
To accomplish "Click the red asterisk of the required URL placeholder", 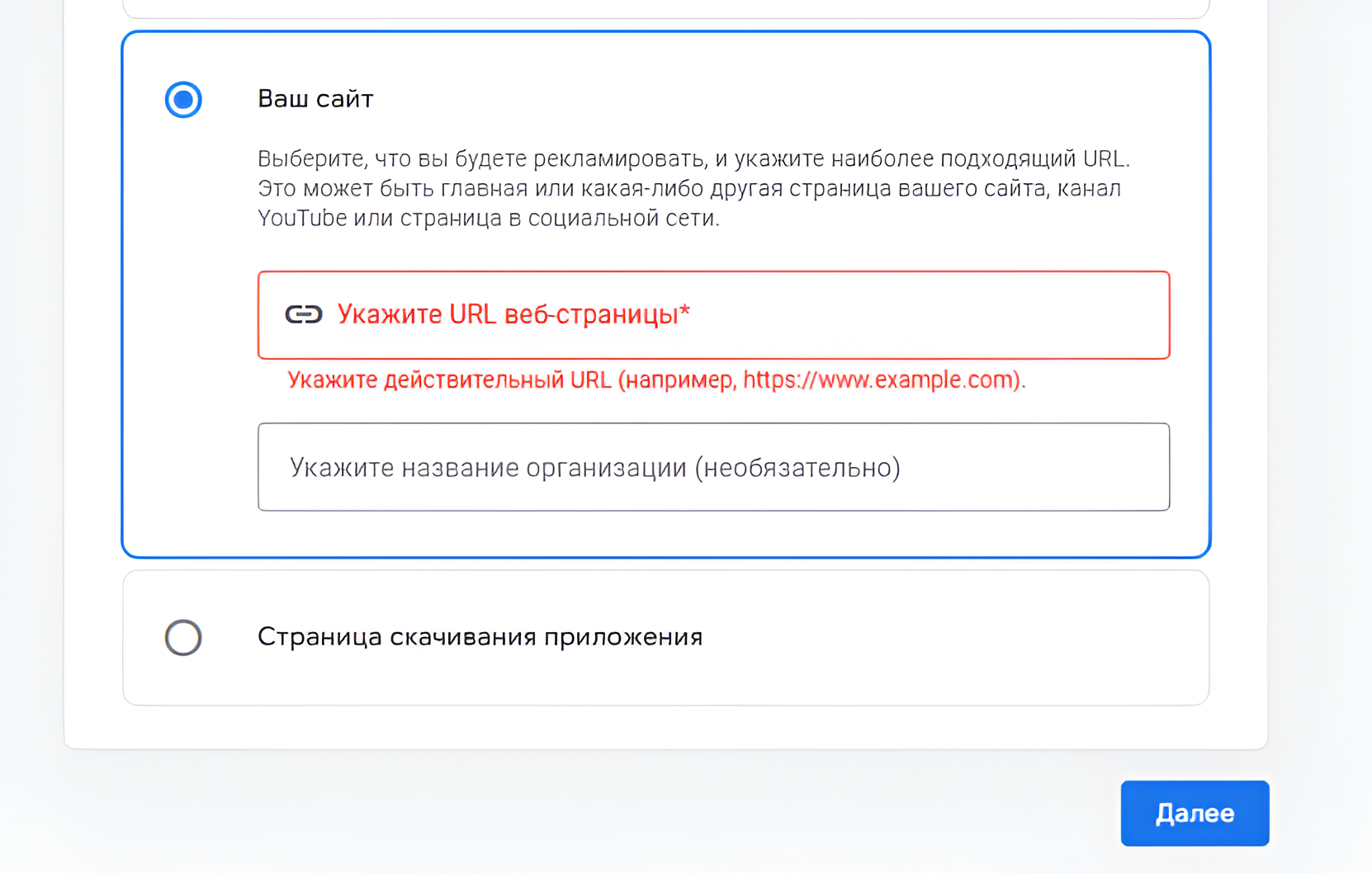I will point(684,311).
